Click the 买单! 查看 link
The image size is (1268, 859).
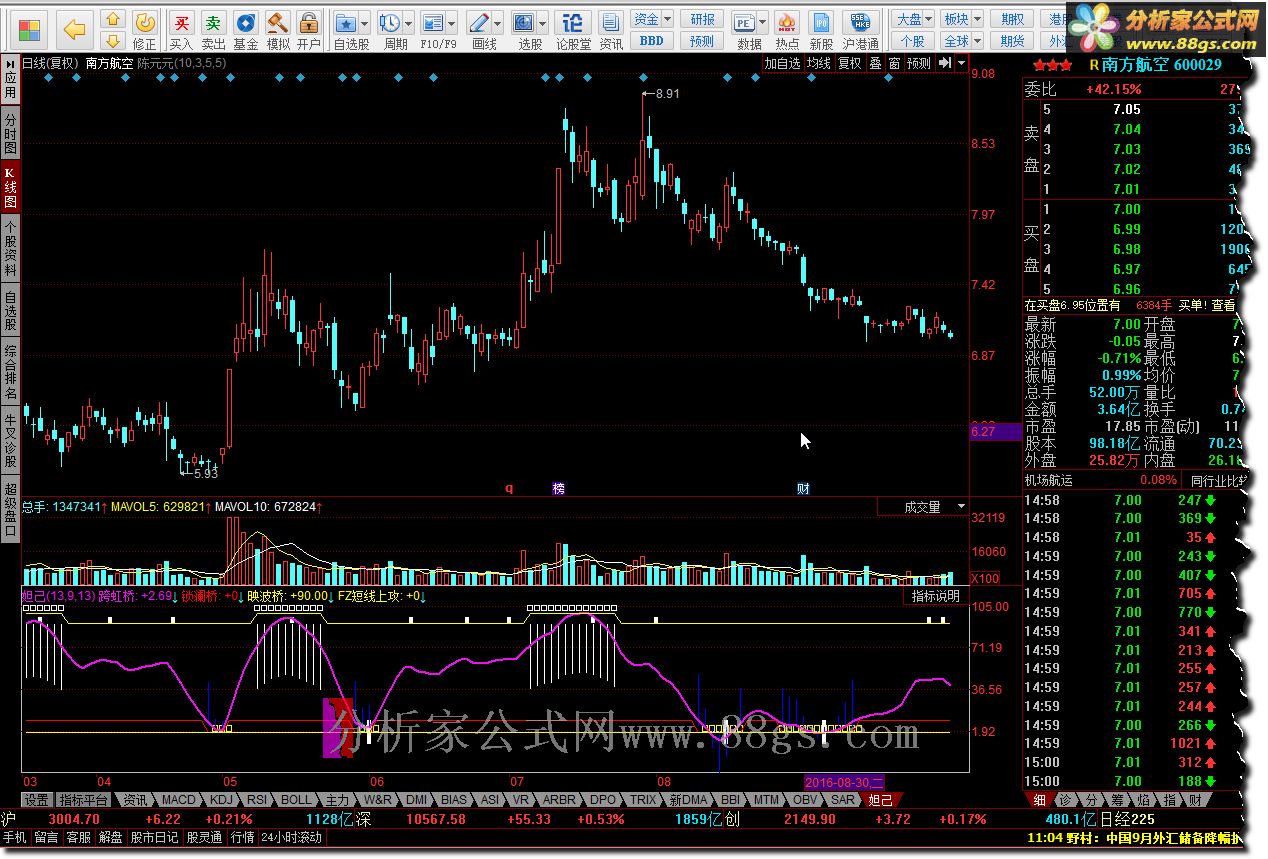[x=1206, y=306]
